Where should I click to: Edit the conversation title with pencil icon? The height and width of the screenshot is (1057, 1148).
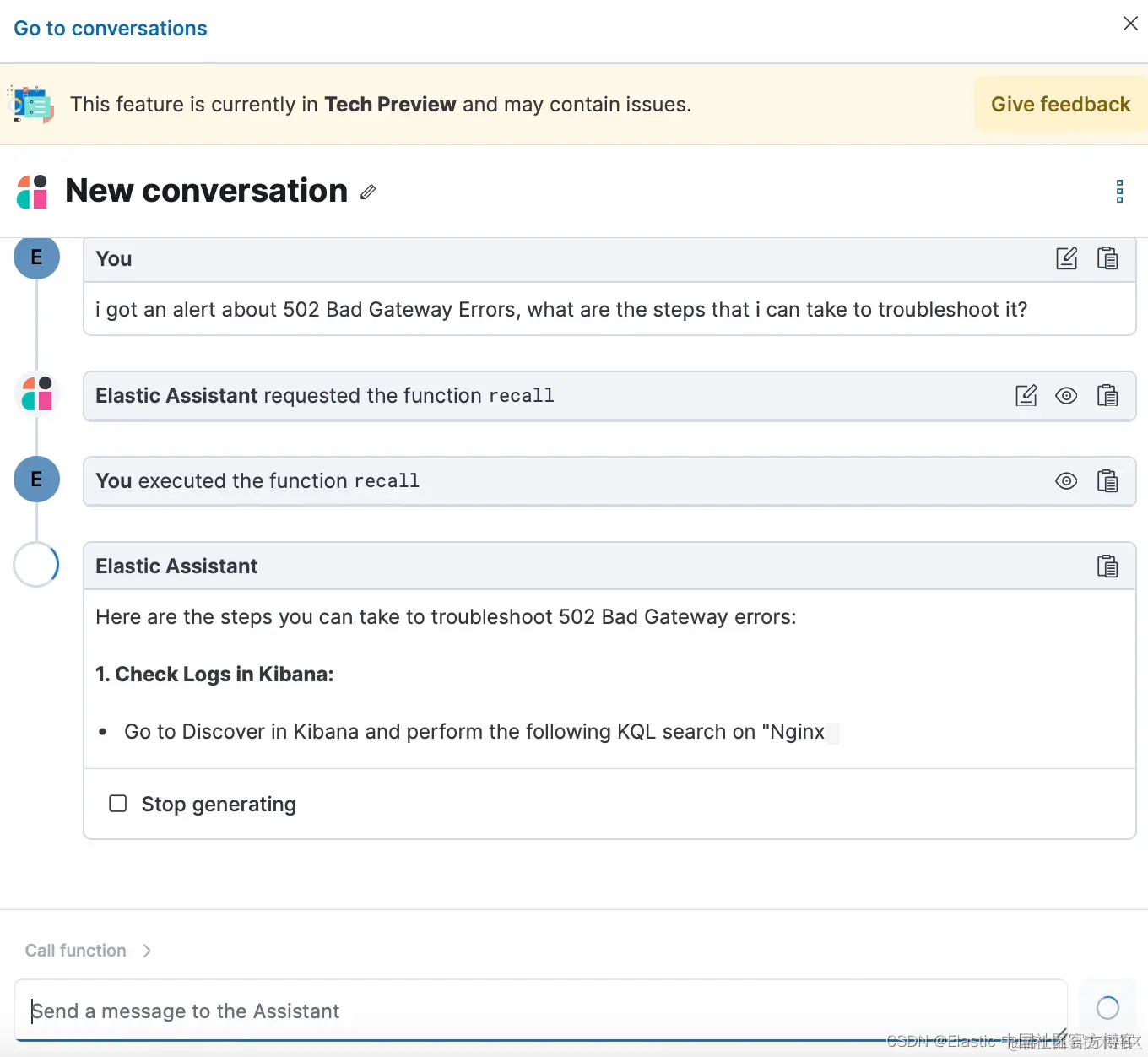pos(368,192)
